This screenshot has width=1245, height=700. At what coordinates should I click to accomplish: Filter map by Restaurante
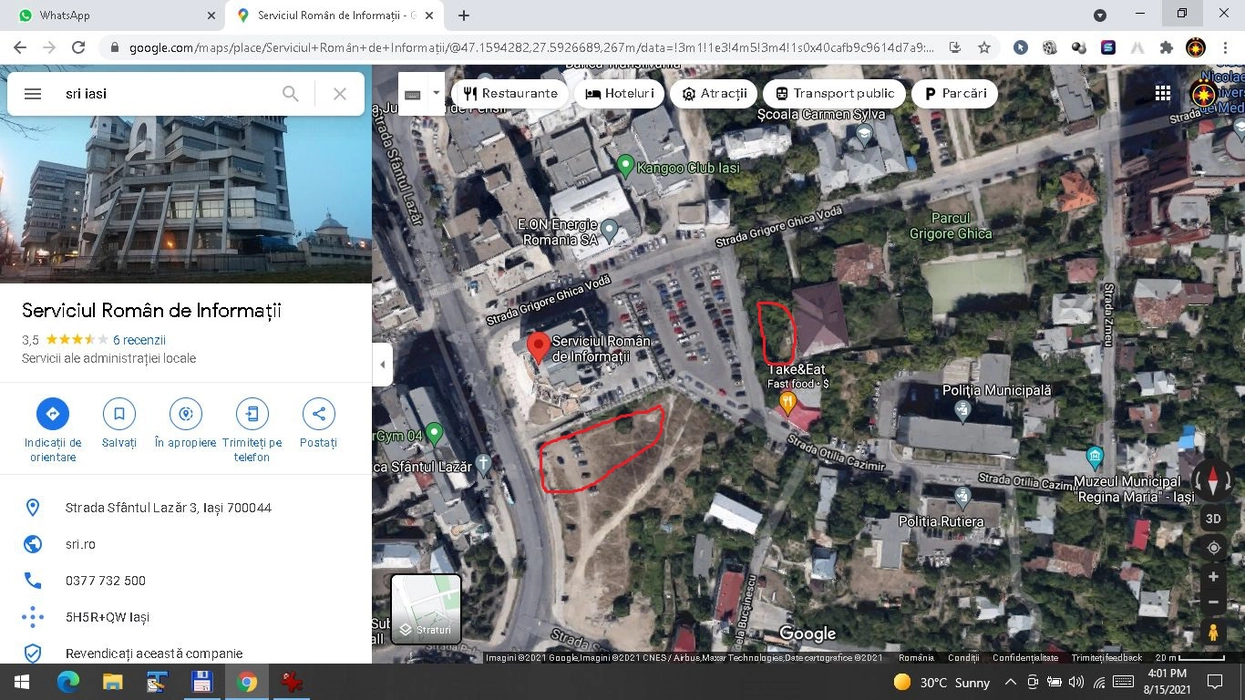[x=510, y=94]
